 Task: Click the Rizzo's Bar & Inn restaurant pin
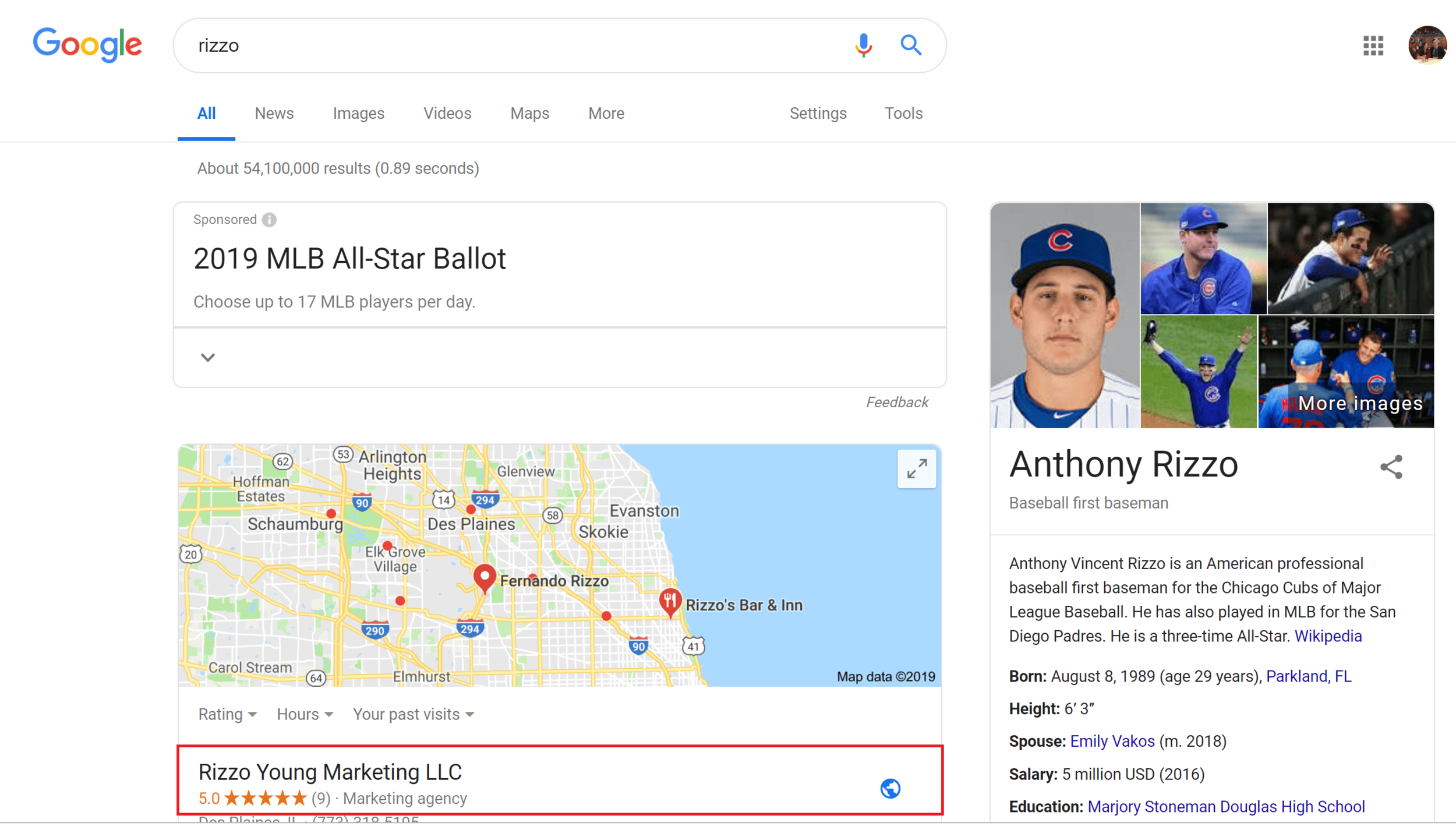point(670,602)
